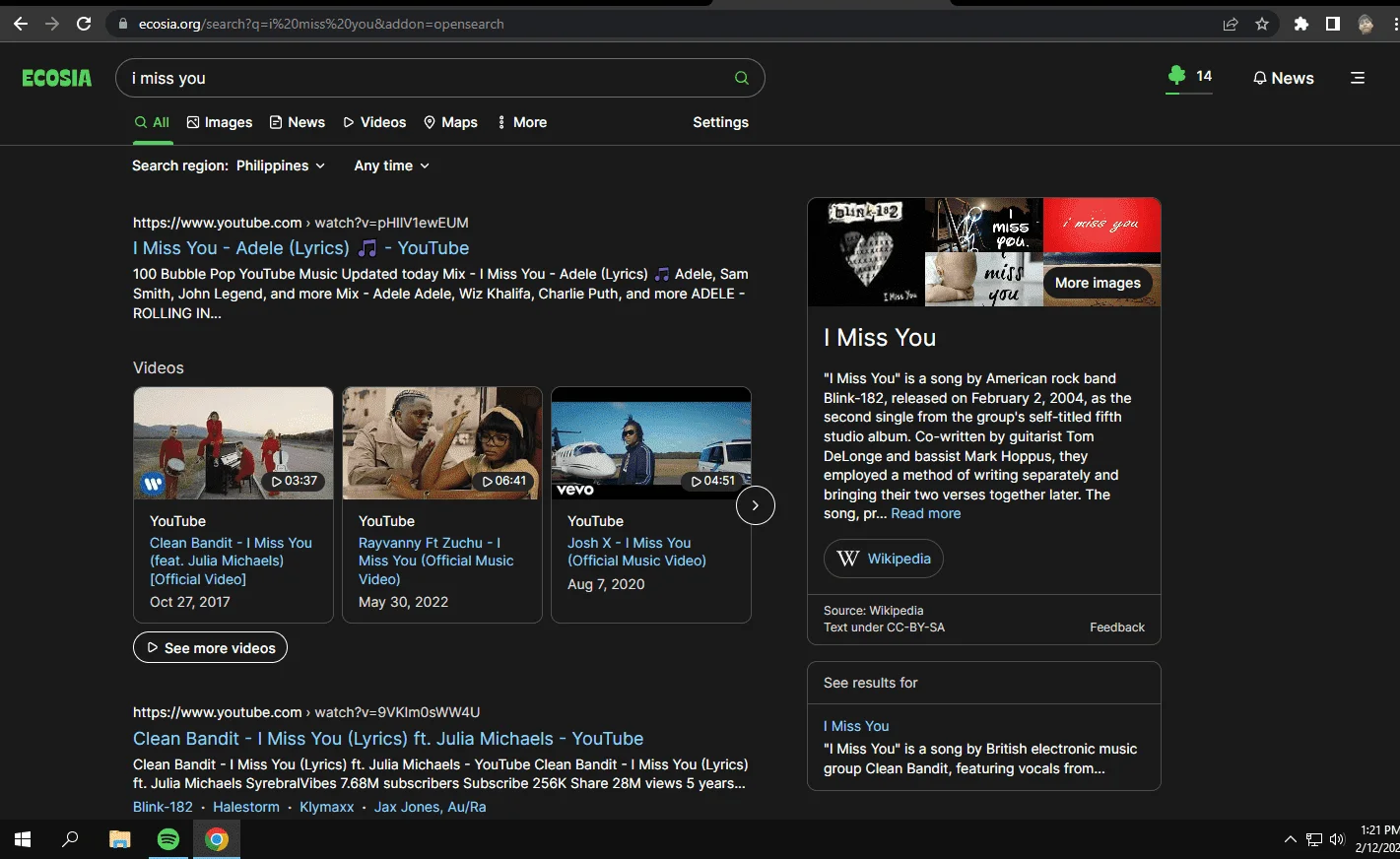Image resolution: width=1400 pixels, height=859 pixels.
Task: Click the Blink-182 related link
Action: (x=163, y=807)
